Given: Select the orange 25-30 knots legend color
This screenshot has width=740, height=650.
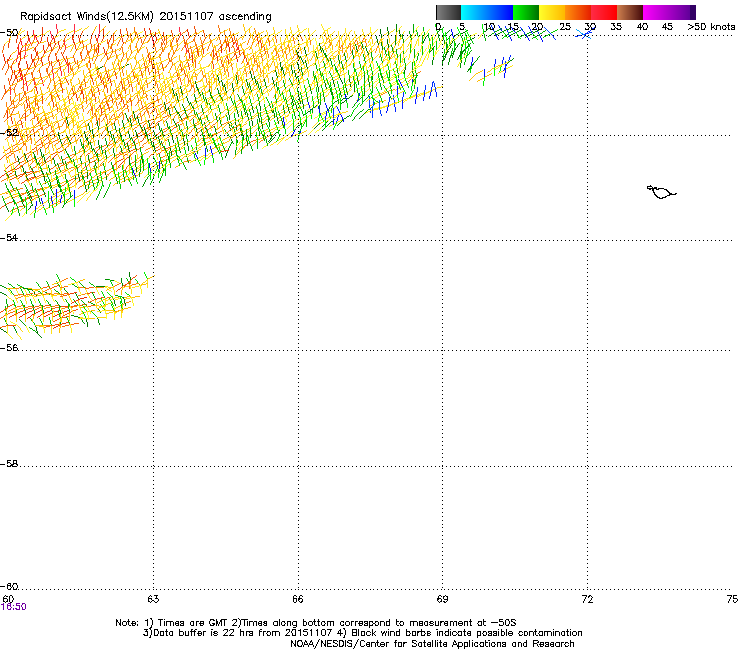Looking at the screenshot, I should coord(578,12).
